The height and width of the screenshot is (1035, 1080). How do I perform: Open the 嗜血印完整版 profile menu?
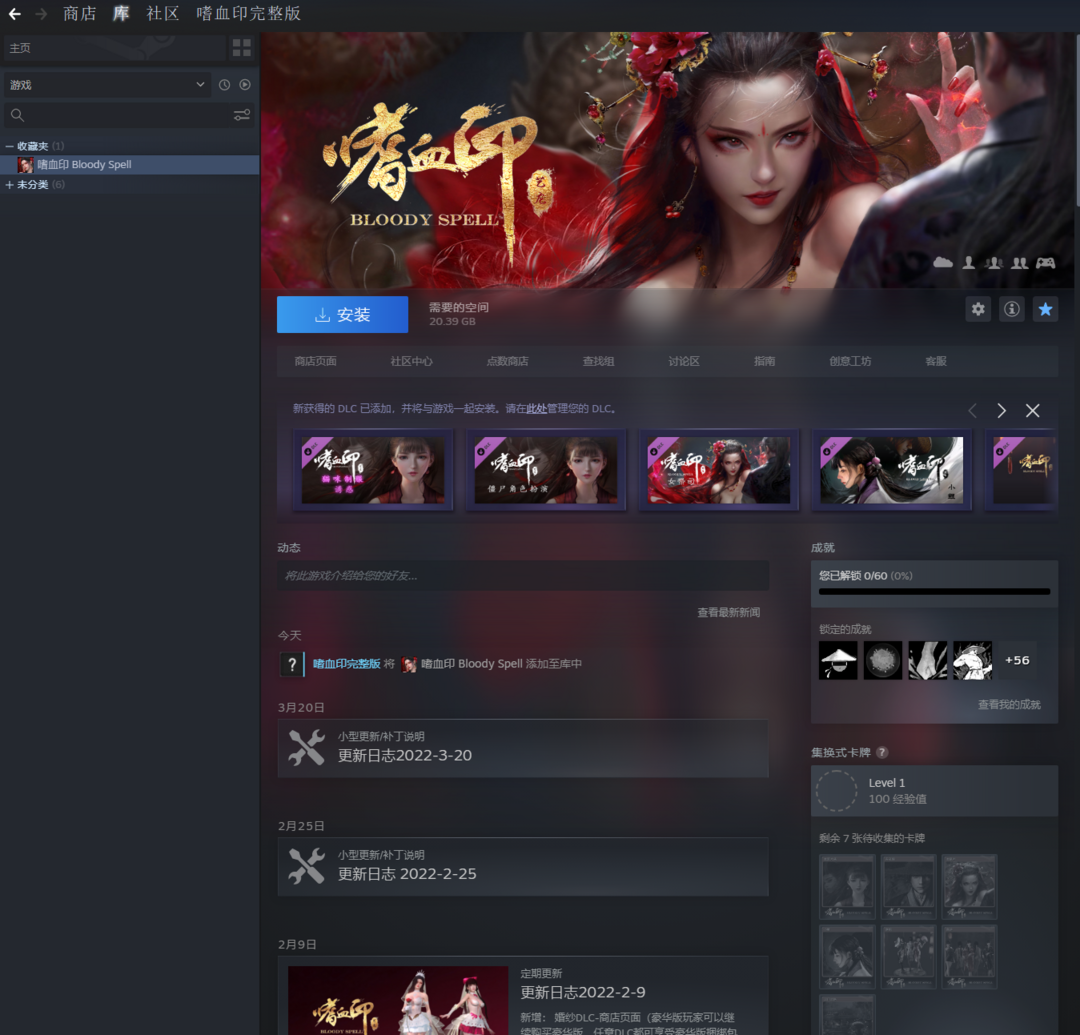click(249, 14)
